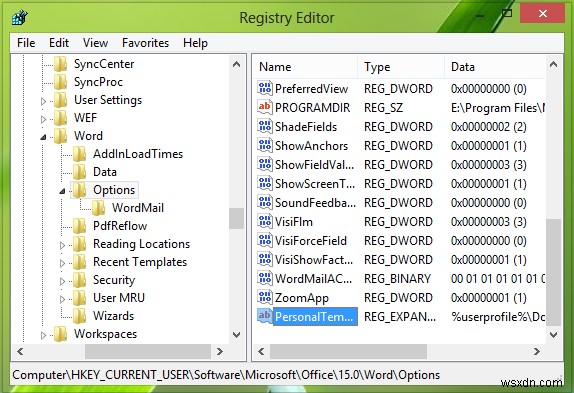574x393 pixels.
Task: Sort values by the Data column header
Action: tap(495, 67)
